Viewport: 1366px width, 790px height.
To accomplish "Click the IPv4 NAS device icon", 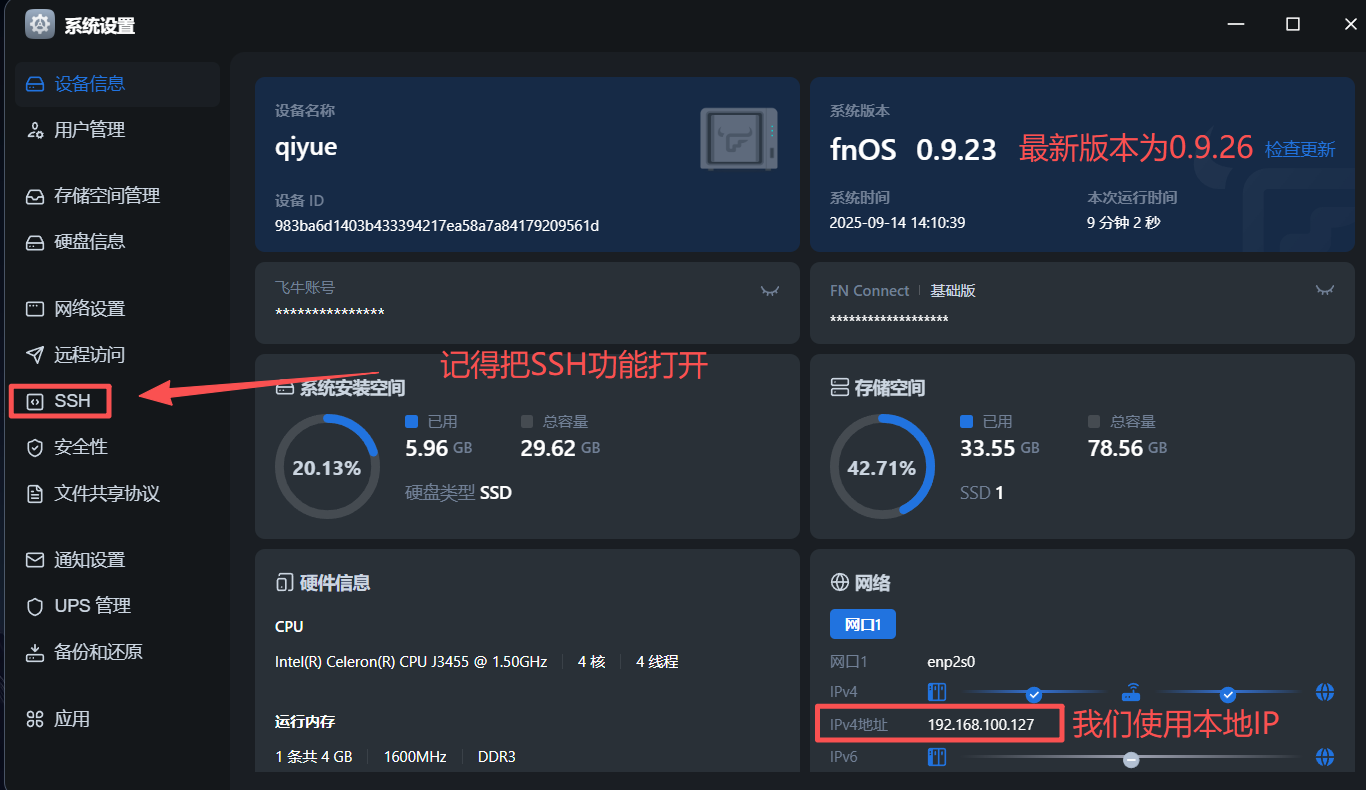I will click(x=937, y=692).
